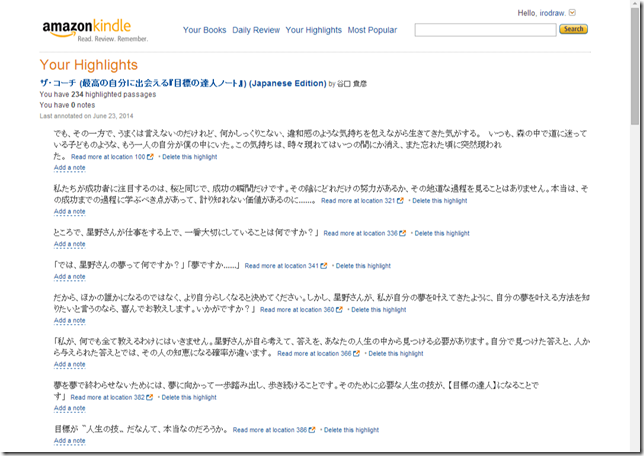
Task: Add a note under location 100 highlight
Action: tap(70, 168)
